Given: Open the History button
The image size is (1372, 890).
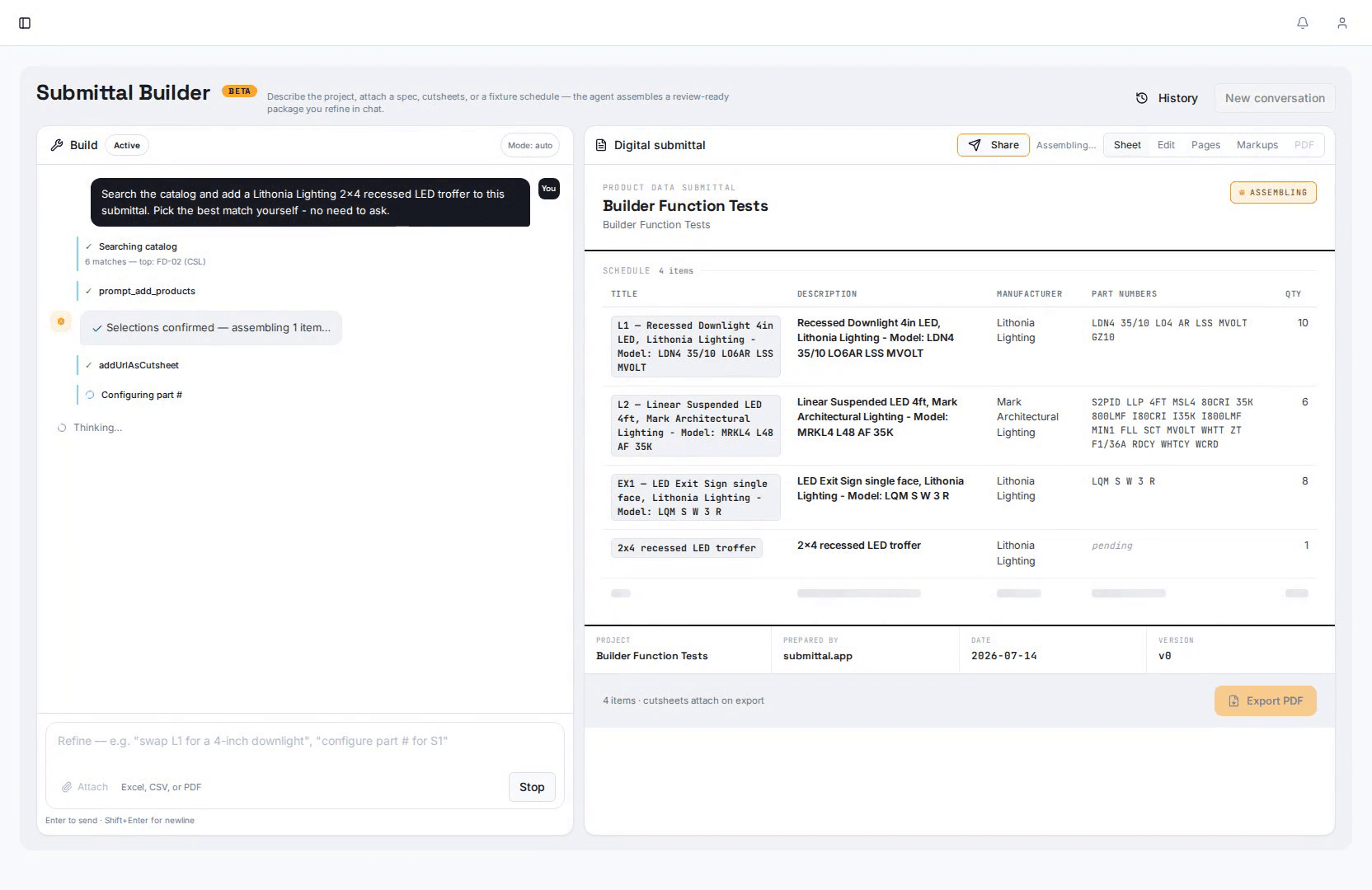Looking at the screenshot, I should click(1168, 98).
